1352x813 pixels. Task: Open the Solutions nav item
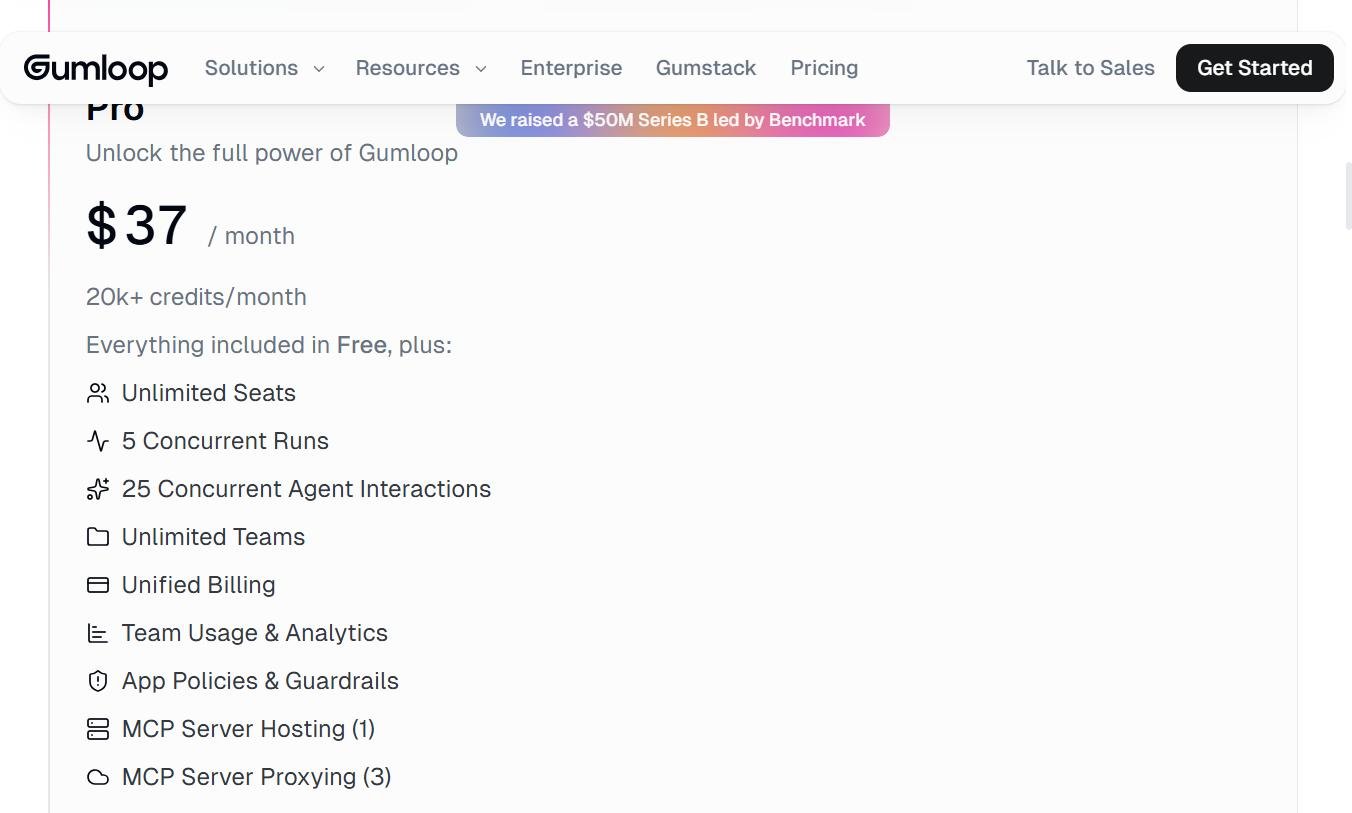[251, 68]
